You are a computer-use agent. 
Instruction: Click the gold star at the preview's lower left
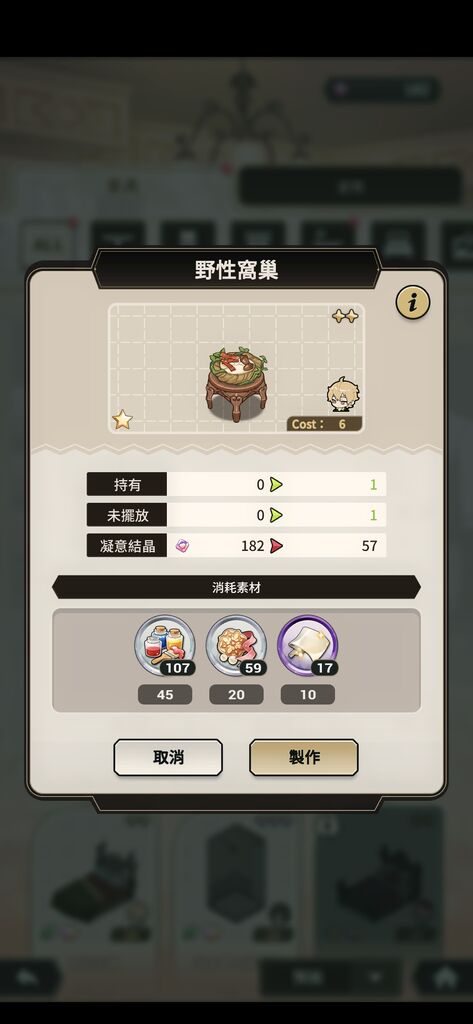pos(122,419)
